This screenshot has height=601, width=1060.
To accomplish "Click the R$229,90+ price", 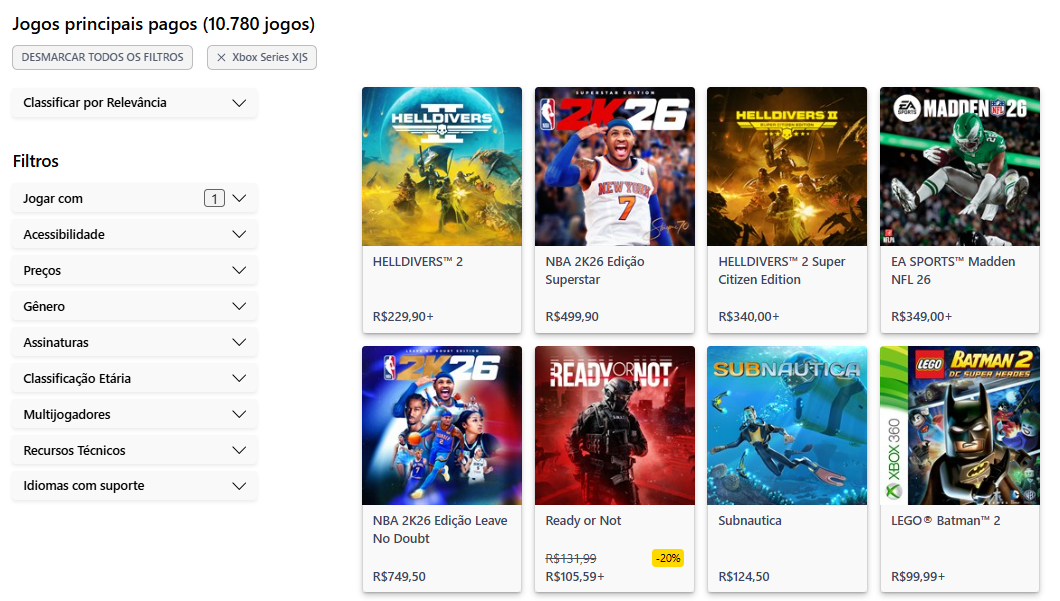I will (x=403, y=316).
